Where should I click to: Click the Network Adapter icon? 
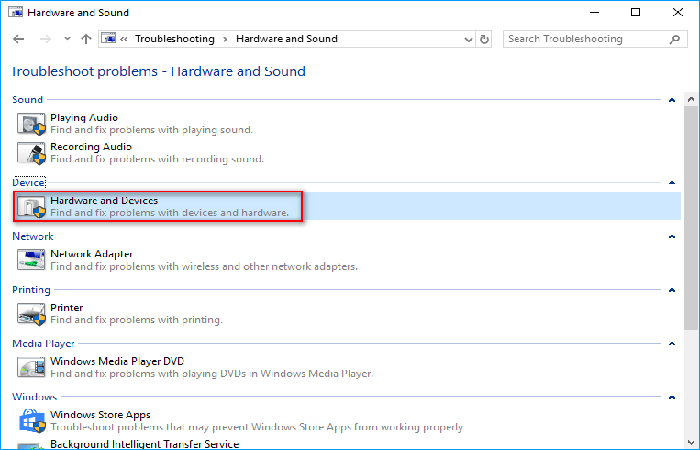click(x=31, y=260)
